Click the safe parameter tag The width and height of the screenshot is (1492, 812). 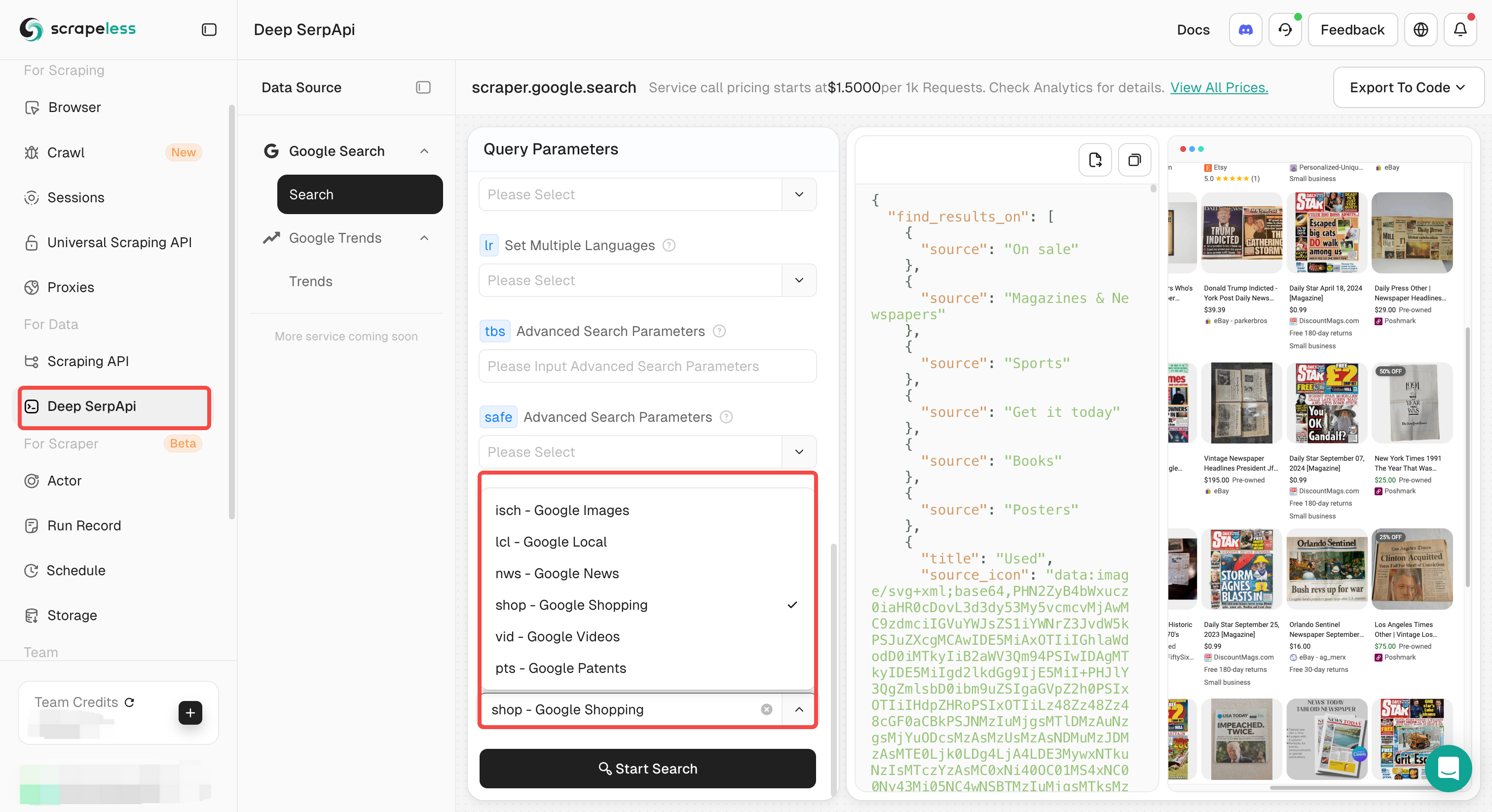point(498,417)
